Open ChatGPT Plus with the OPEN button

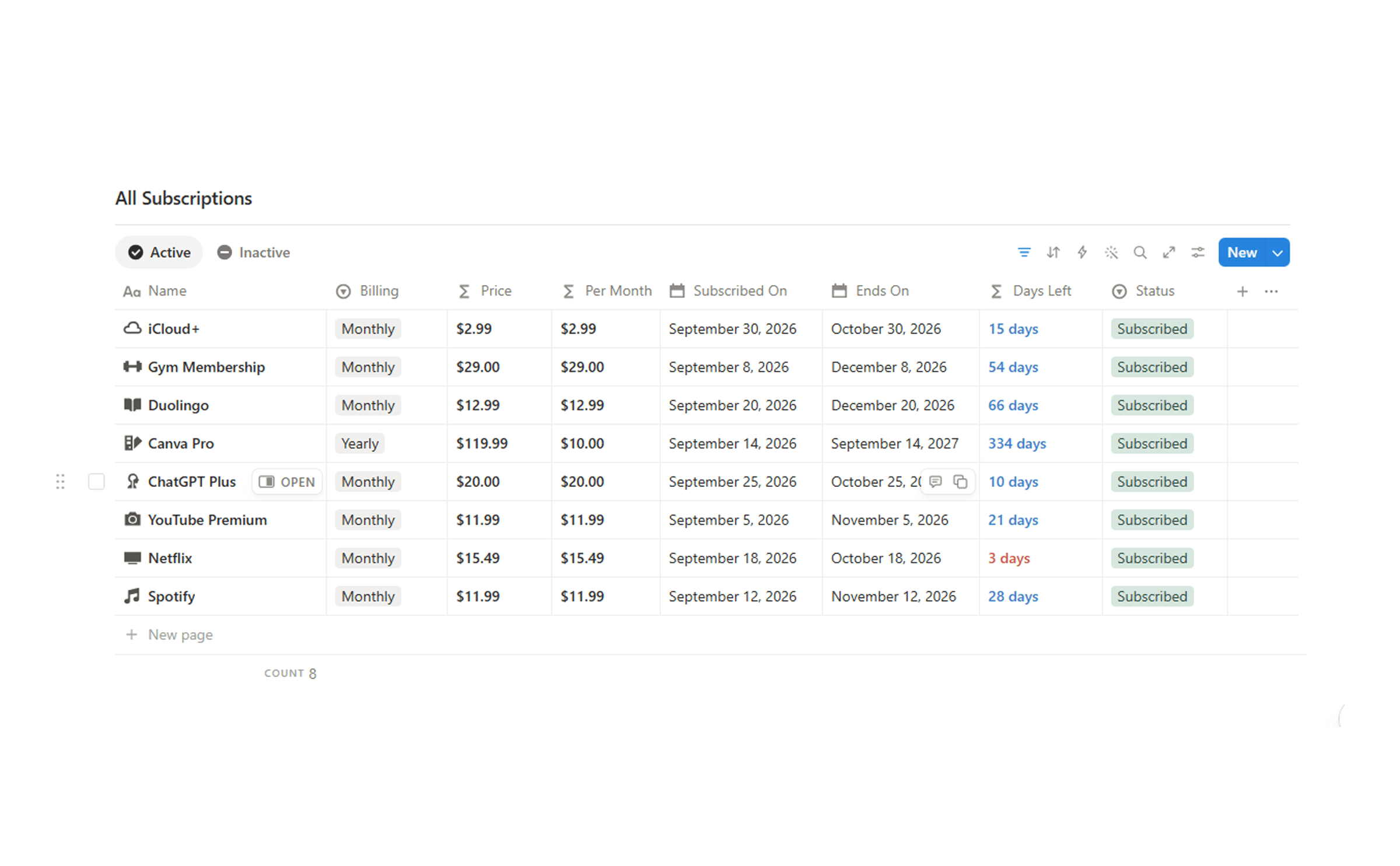click(287, 482)
